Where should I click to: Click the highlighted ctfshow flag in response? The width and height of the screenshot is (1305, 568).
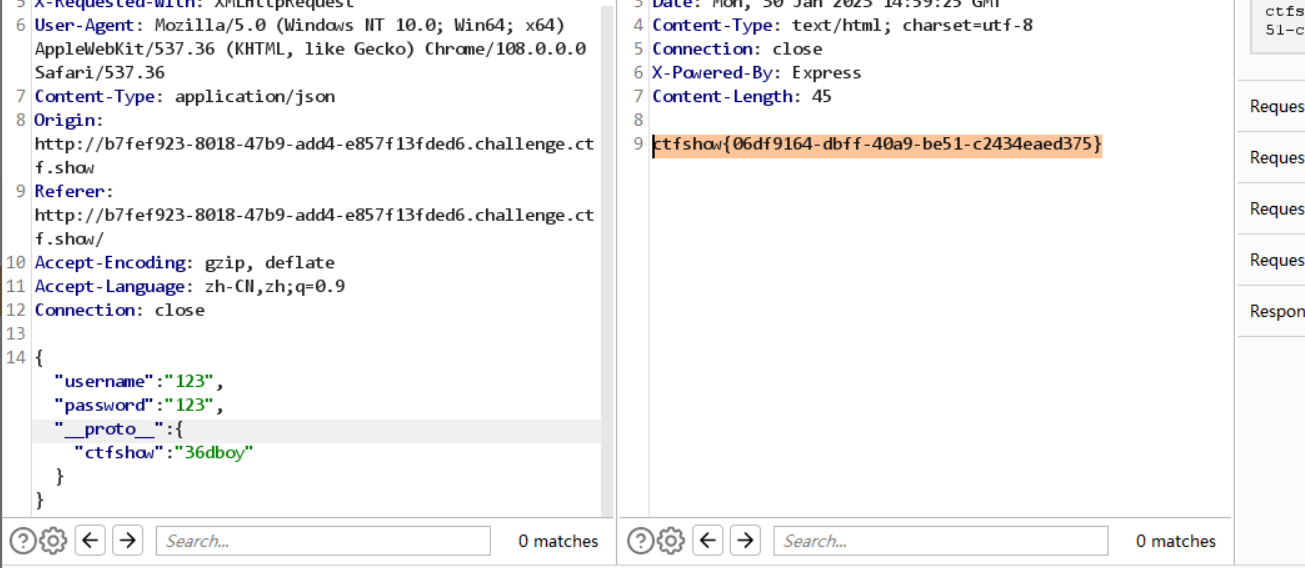(877, 145)
